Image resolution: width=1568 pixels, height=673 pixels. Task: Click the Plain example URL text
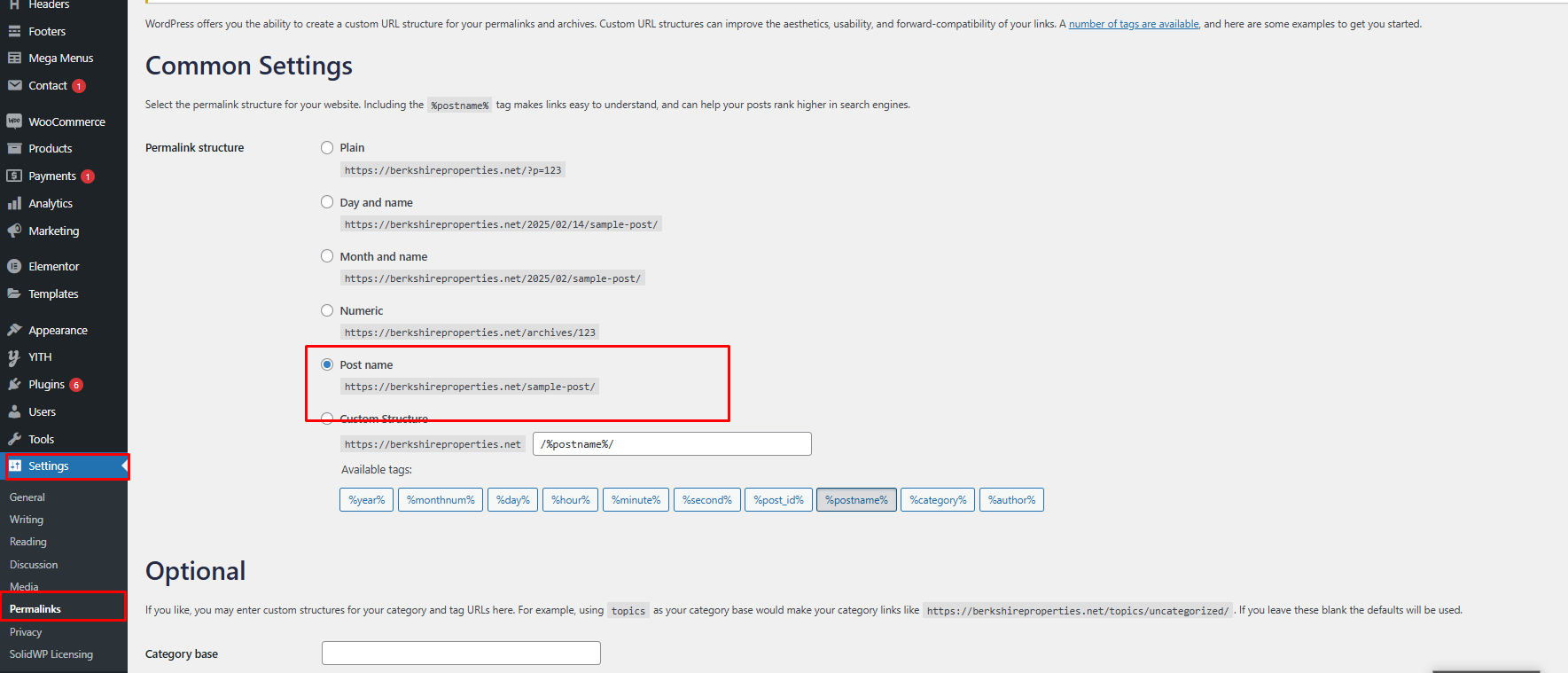453,170
